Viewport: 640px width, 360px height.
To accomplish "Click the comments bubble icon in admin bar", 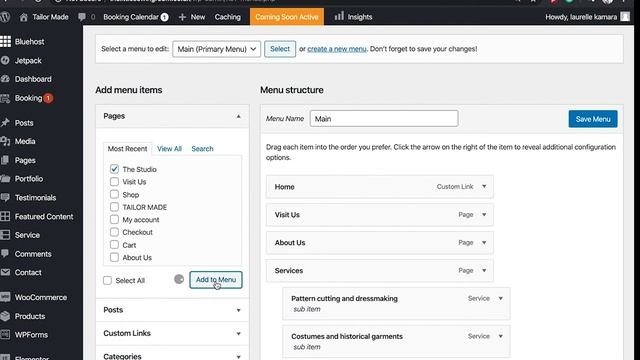I will point(82,17).
